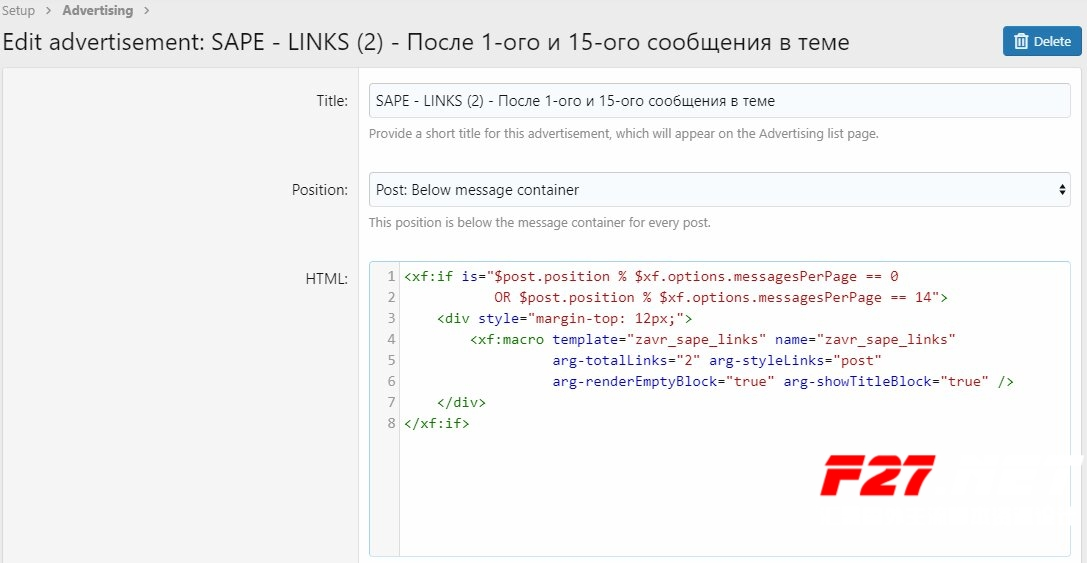
Task: Click the HTML field label
Action: pos(327,279)
